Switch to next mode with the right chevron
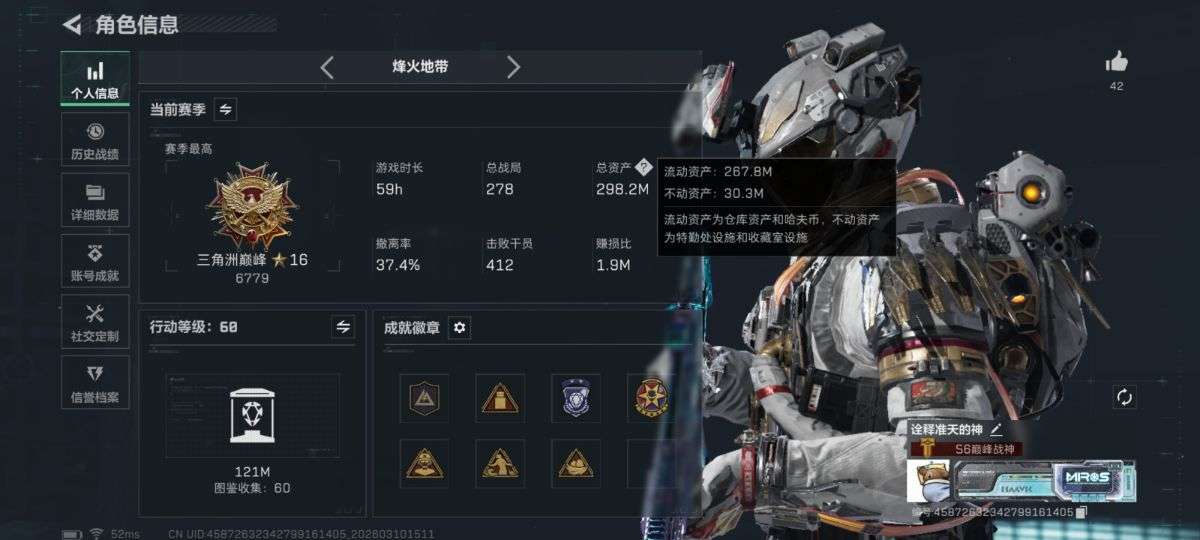The height and width of the screenshot is (540, 1200). click(513, 67)
